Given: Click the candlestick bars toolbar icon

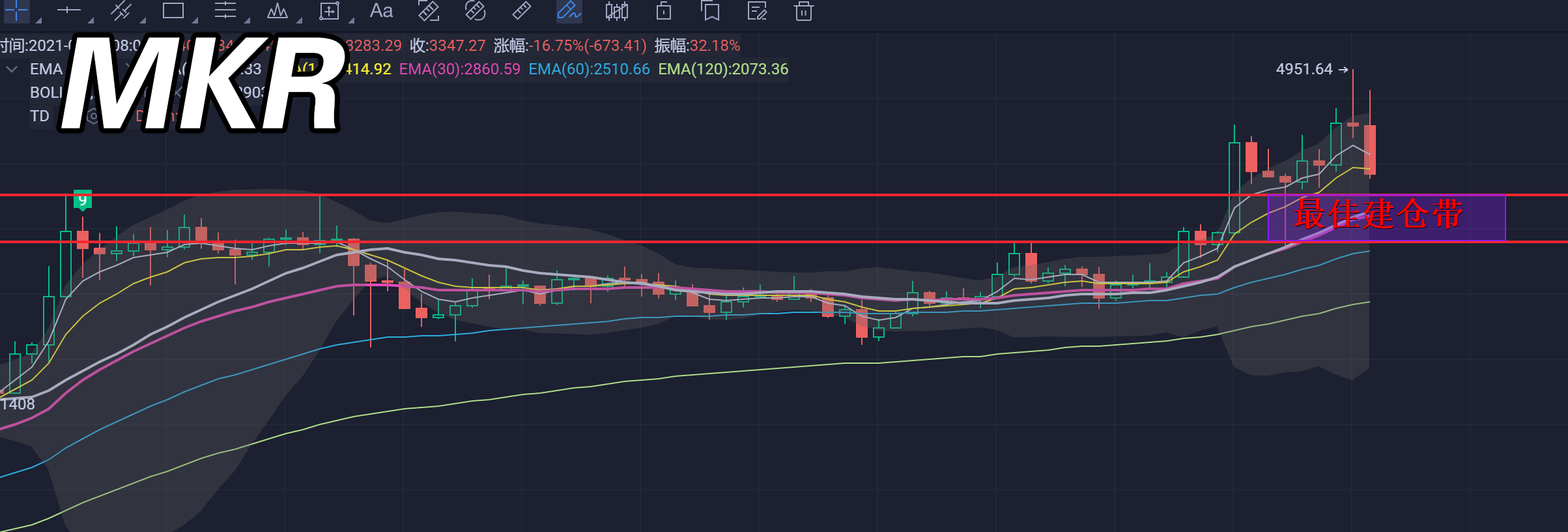Looking at the screenshot, I should pos(616,11).
